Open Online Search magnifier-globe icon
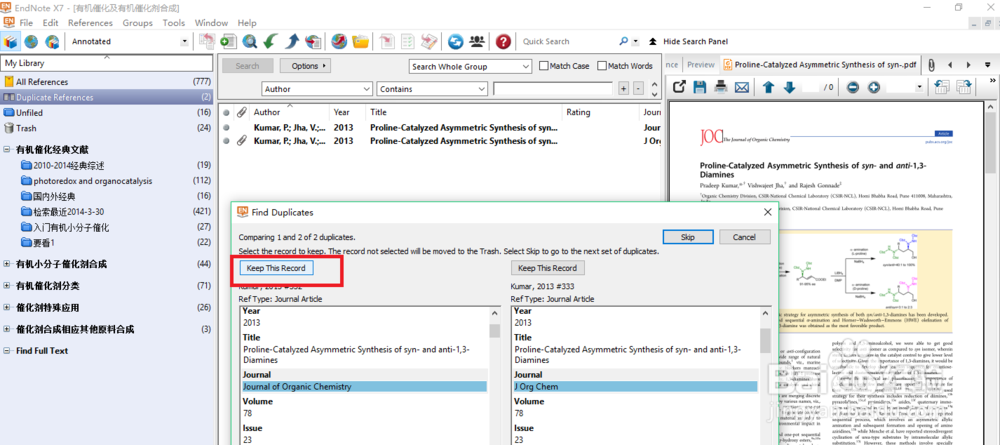Viewport: 1000px width, 445px height. pos(249,41)
